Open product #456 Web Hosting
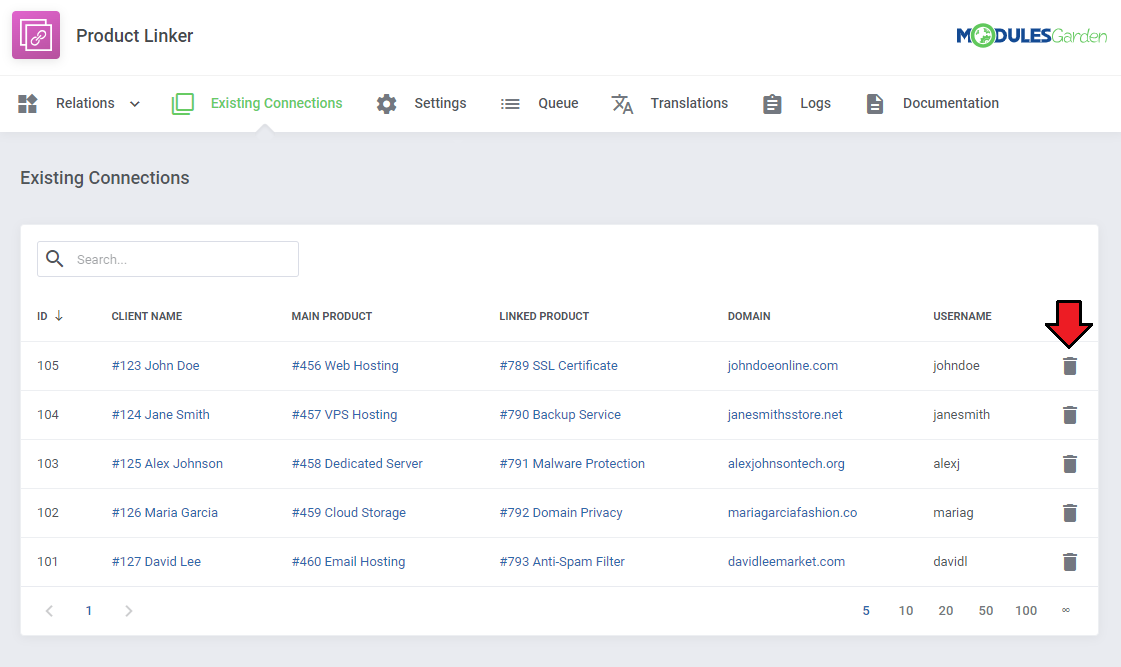Screen dimensions: 1121x667 click(x=345, y=365)
